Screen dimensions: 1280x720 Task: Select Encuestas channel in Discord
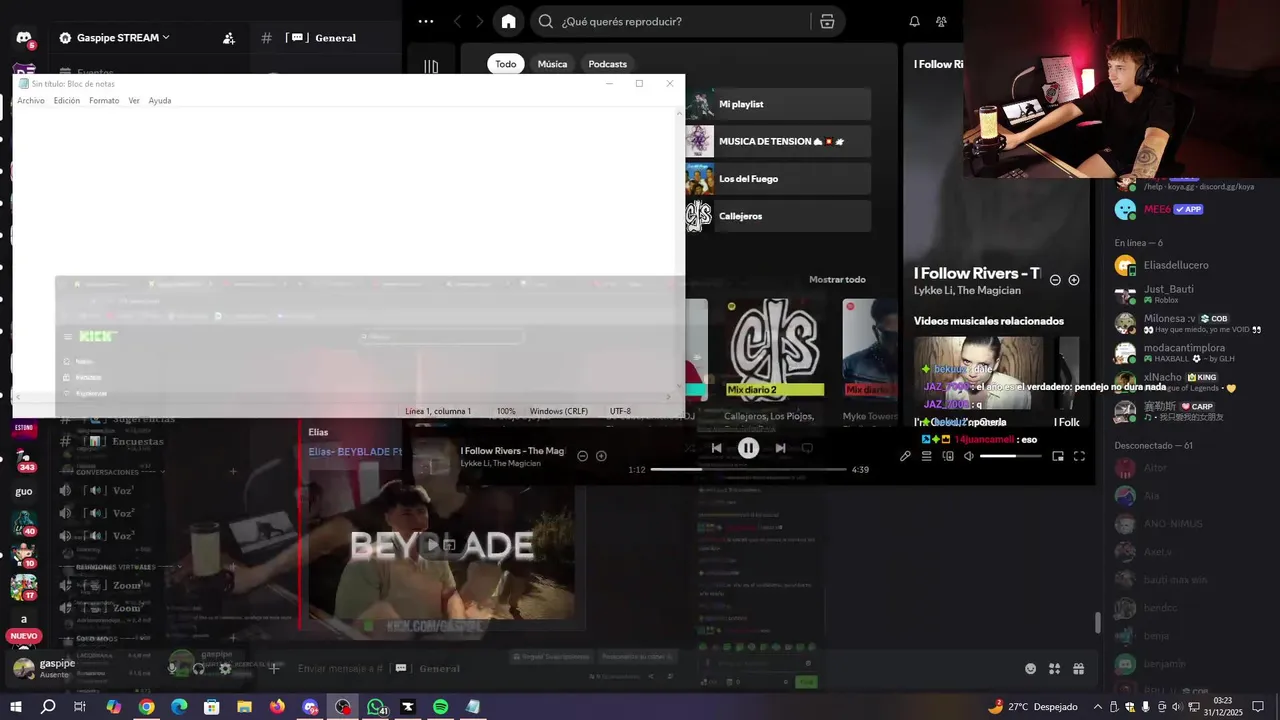(x=125, y=441)
